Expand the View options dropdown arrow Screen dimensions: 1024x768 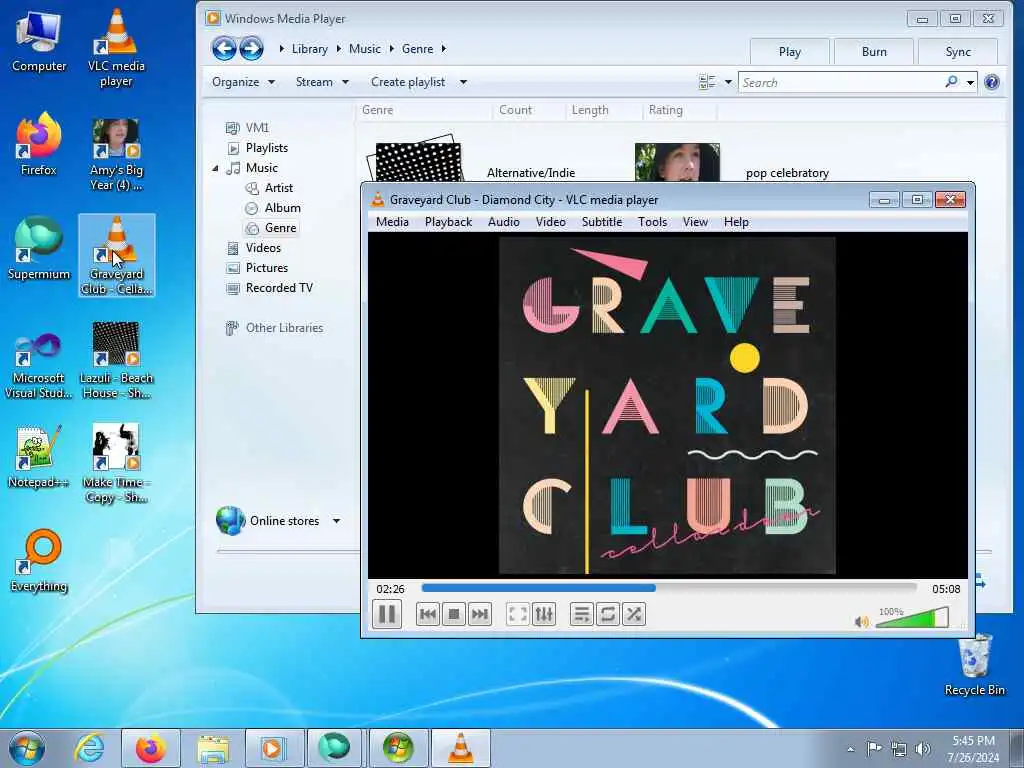[728, 82]
